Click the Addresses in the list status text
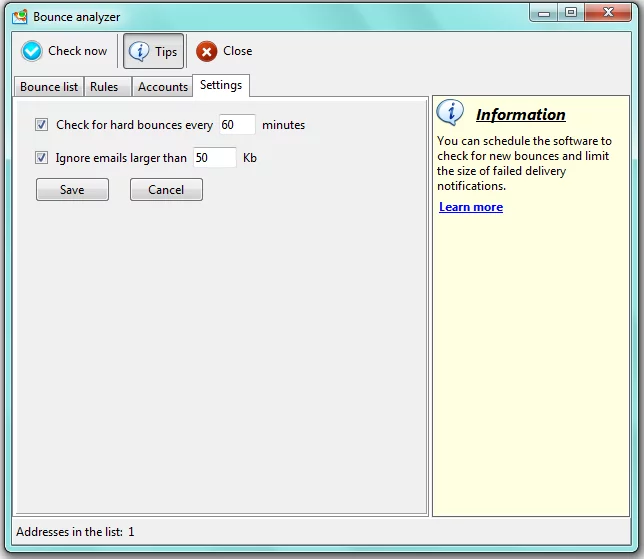The height and width of the screenshot is (559, 644). (x=75, y=532)
